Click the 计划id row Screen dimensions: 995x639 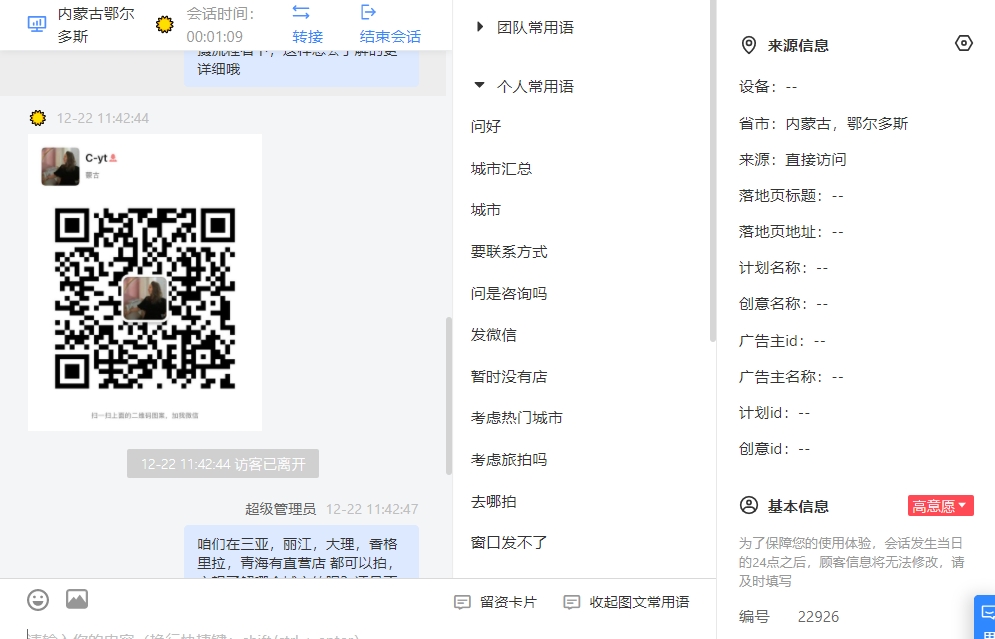tap(774, 413)
